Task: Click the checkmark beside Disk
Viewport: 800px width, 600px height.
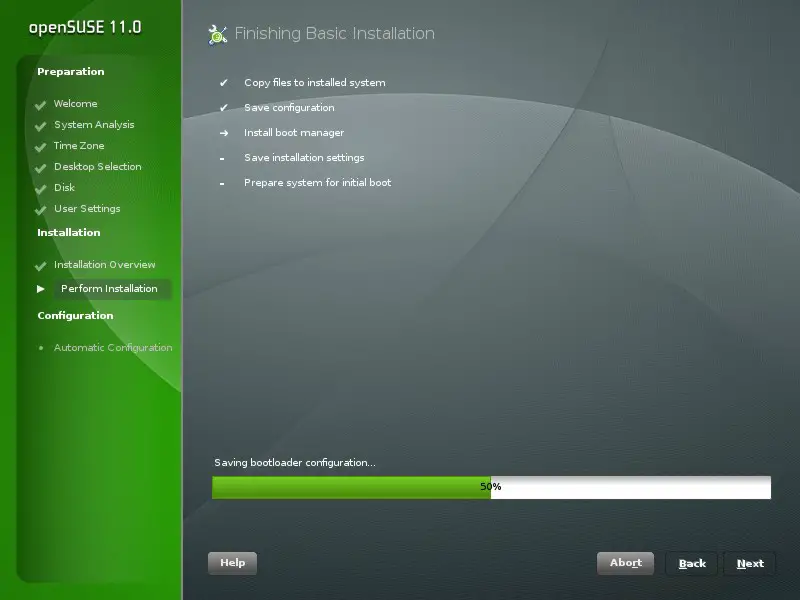Action: (x=40, y=189)
